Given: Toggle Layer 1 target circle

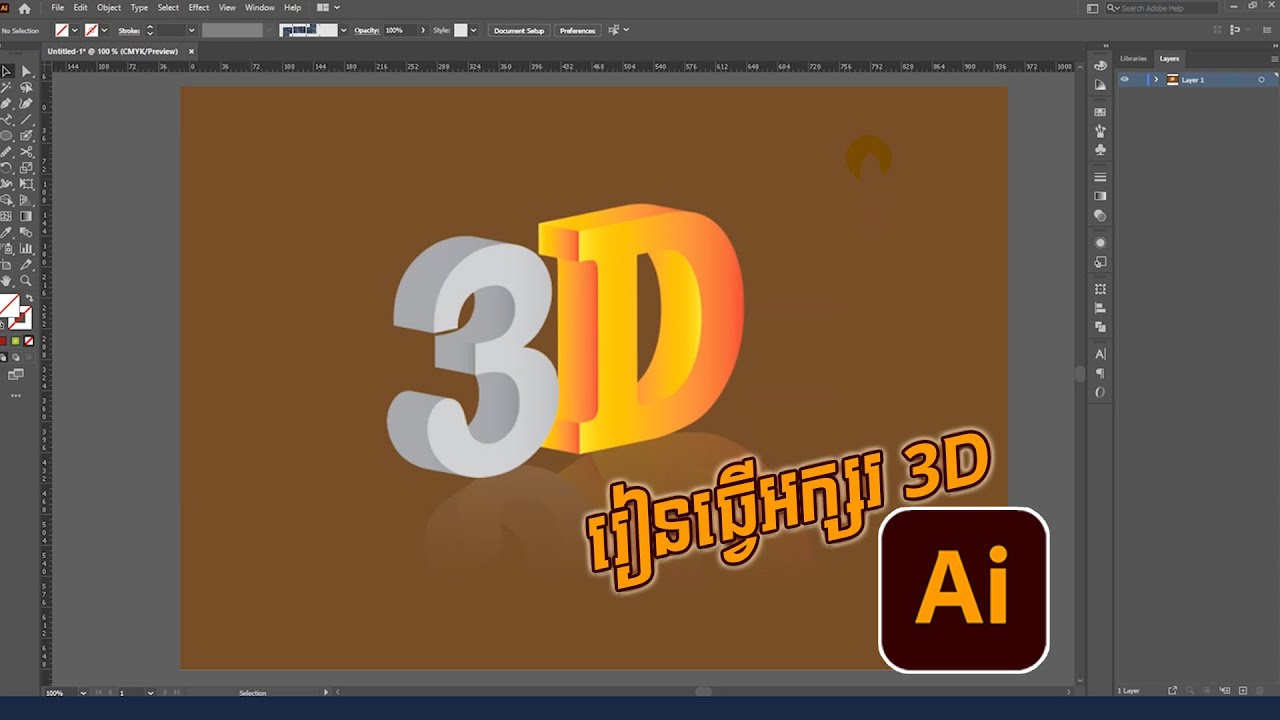Looking at the screenshot, I should pos(1261,79).
